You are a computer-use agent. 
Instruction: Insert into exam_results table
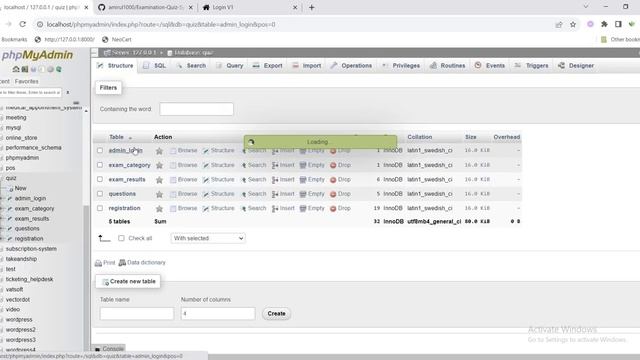pyautogui.click(x=283, y=179)
